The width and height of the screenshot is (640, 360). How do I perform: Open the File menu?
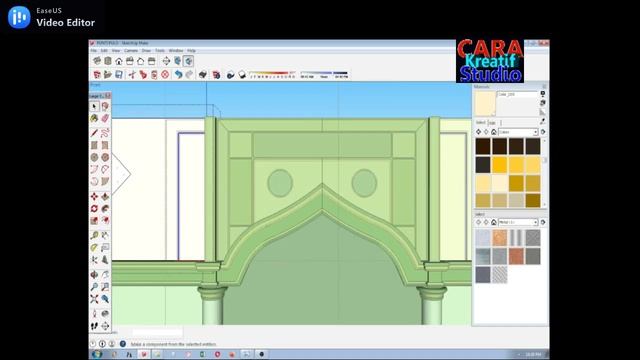coord(93,51)
